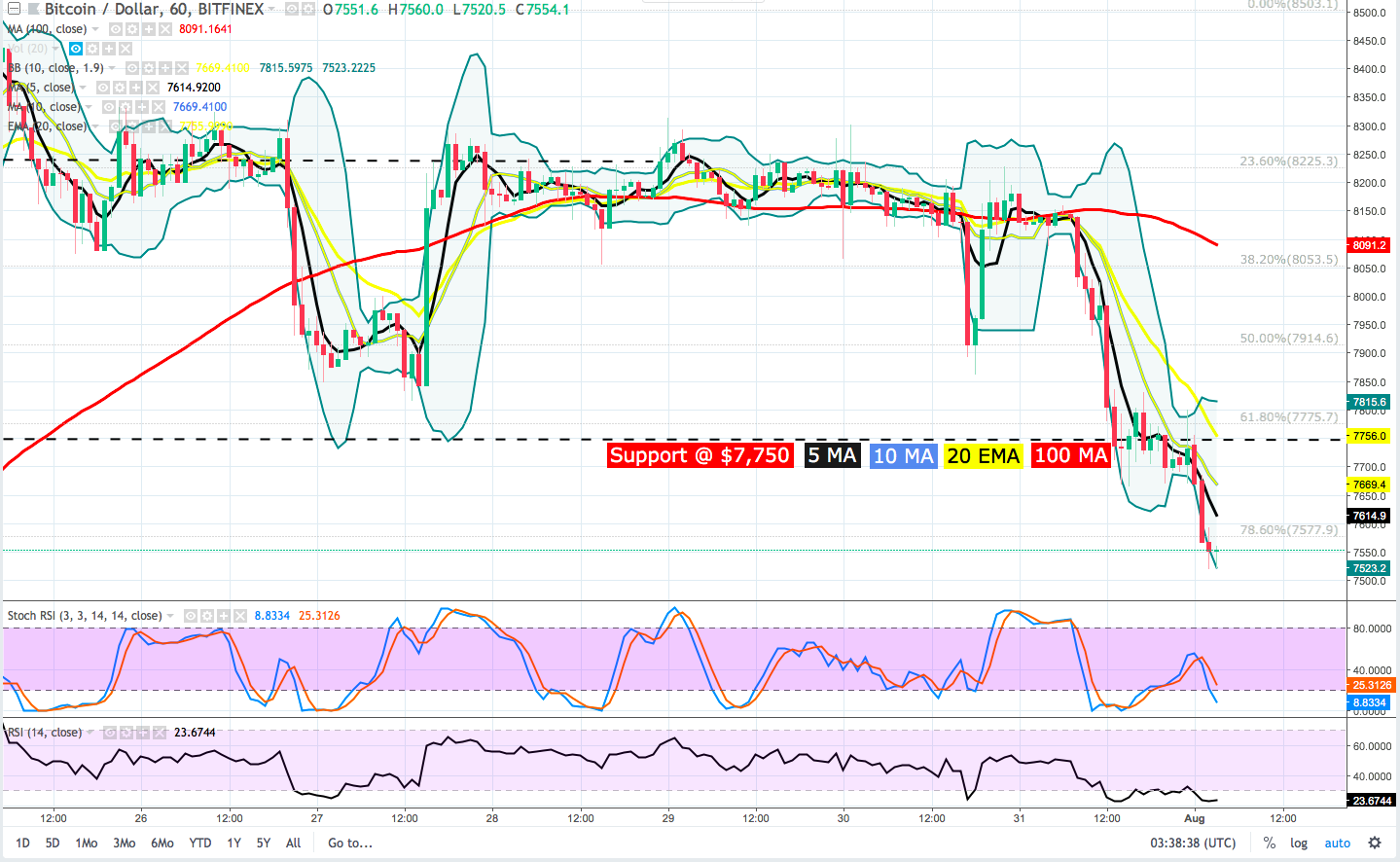Screen dimensions: 1400x862
Task: Remove the MA (5, close) indicator via X icon
Action: pos(151,88)
